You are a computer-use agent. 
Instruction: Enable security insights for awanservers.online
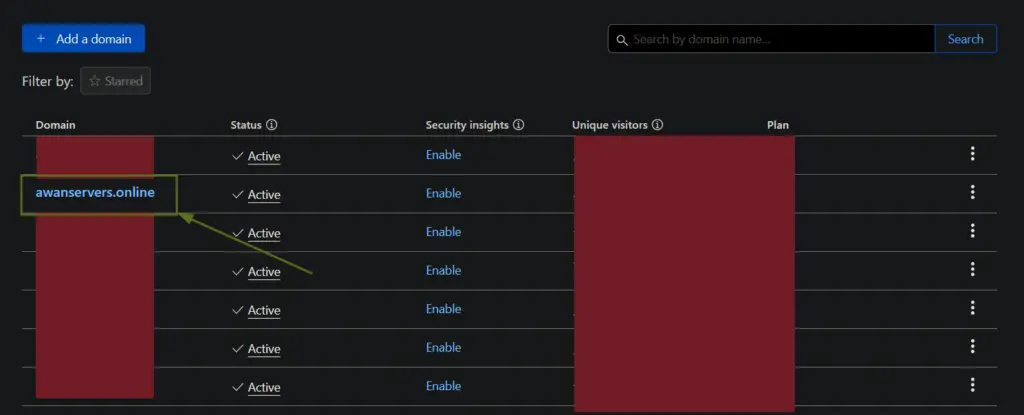(443, 193)
